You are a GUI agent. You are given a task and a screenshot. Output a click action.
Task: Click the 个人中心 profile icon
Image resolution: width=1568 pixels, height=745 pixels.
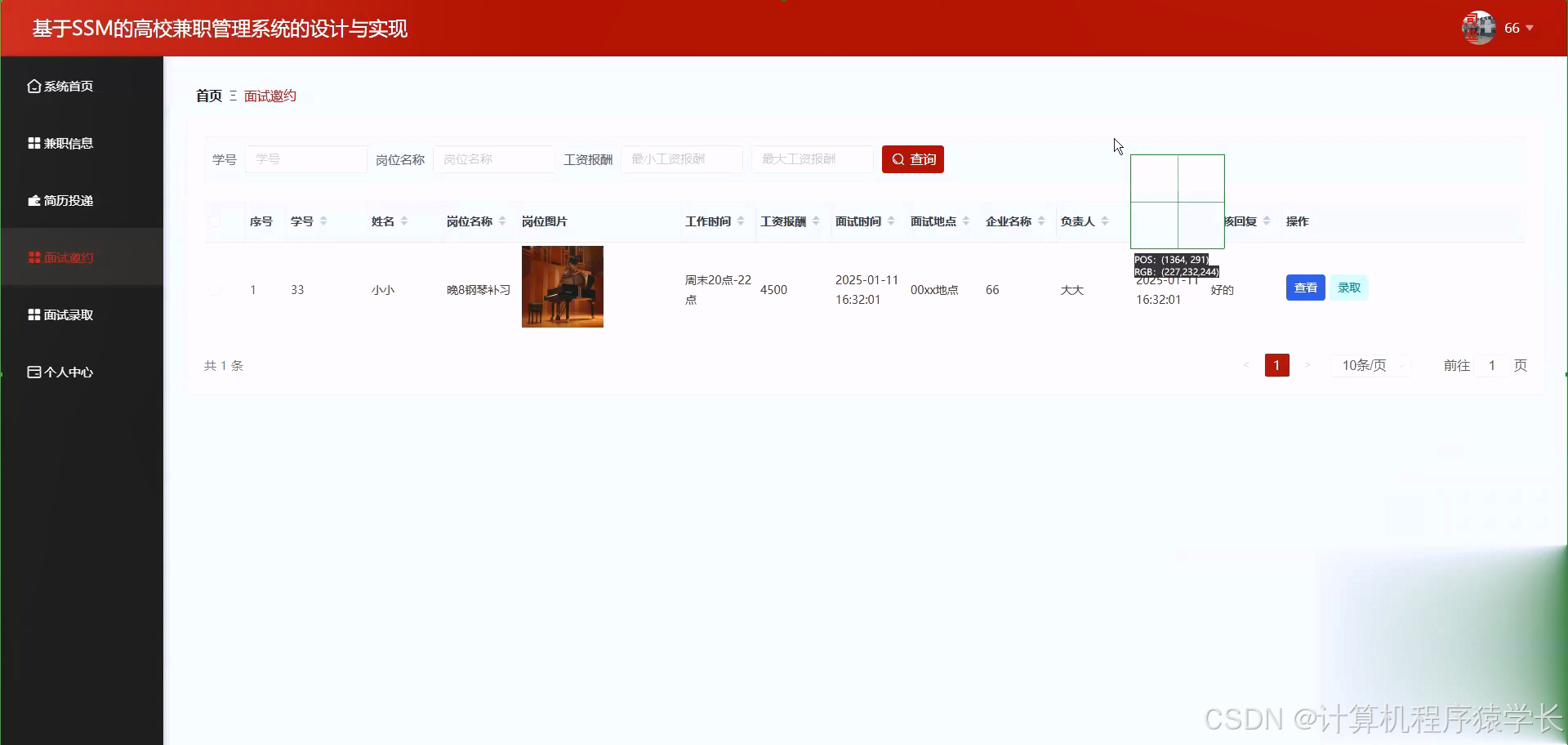click(x=33, y=372)
